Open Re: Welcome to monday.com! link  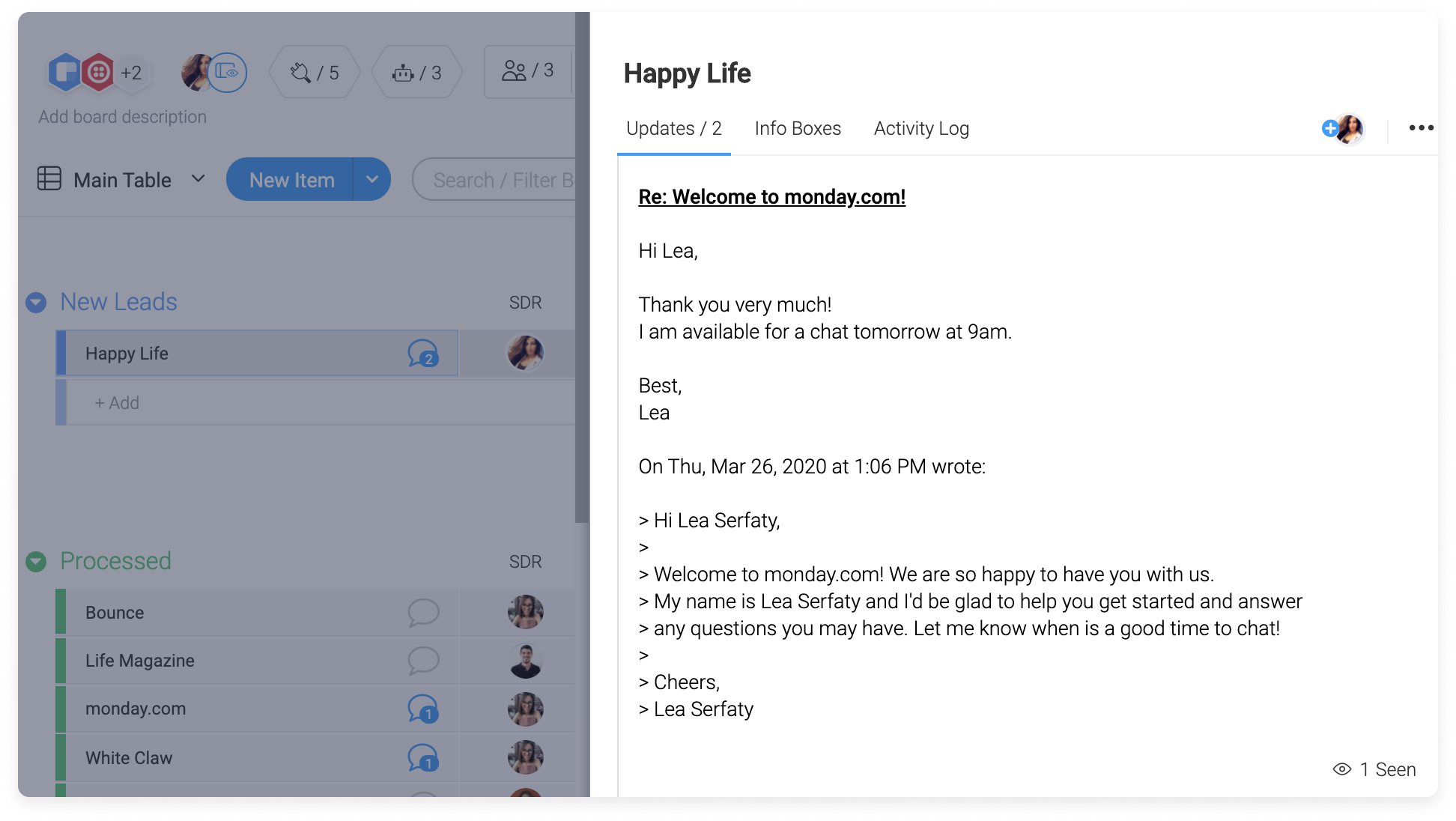(x=771, y=197)
